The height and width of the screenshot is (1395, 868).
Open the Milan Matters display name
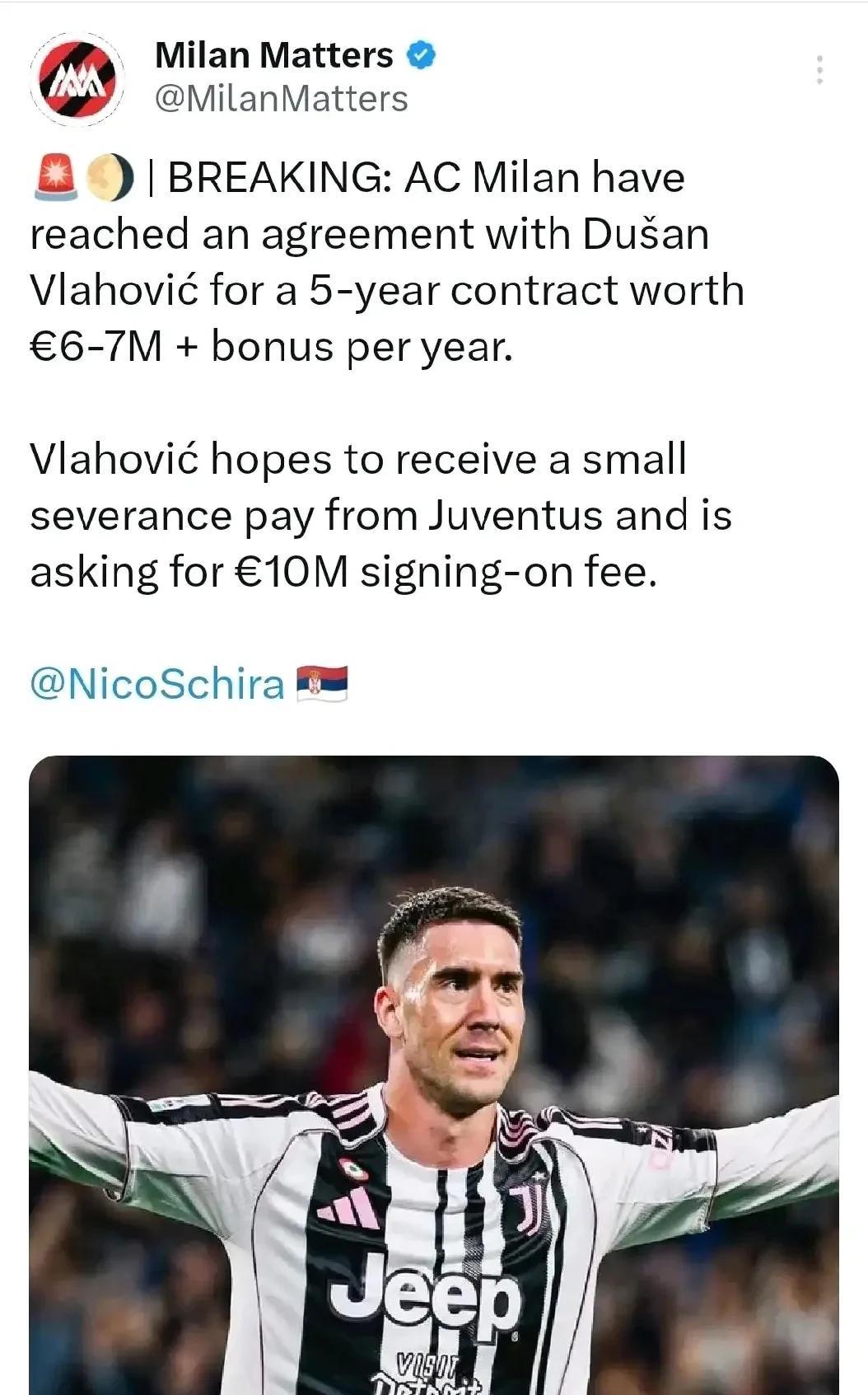coord(273,55)
